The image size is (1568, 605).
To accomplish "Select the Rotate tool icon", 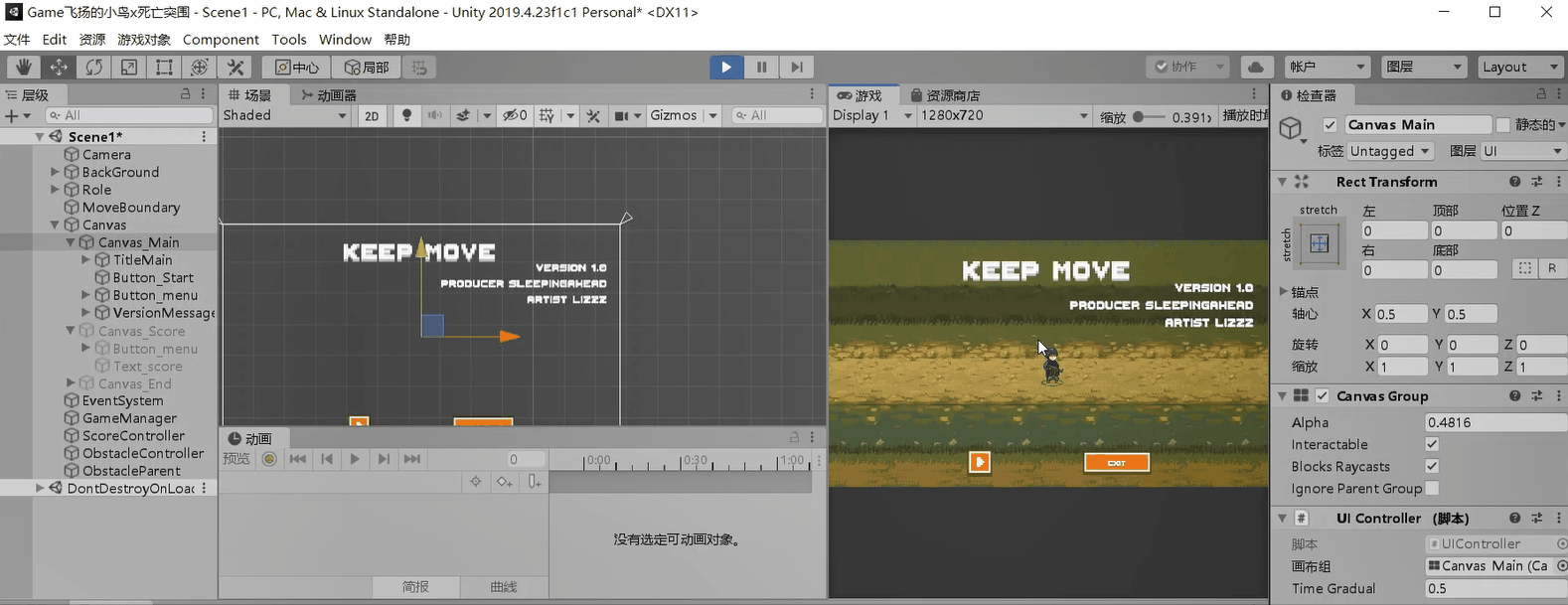I will point(93,67).
